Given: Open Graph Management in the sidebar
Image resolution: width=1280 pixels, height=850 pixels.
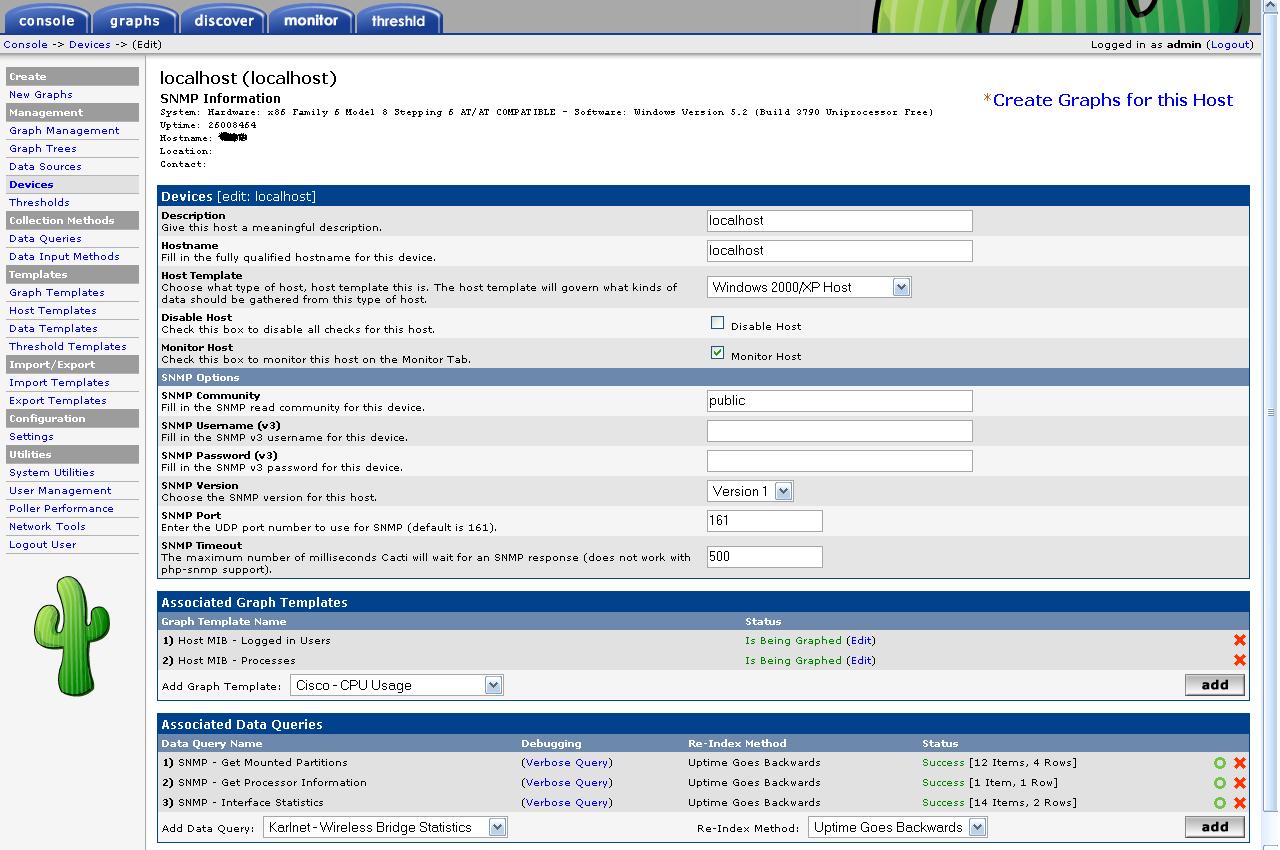Looking at the screenshot, I should [x=64, y=131].
